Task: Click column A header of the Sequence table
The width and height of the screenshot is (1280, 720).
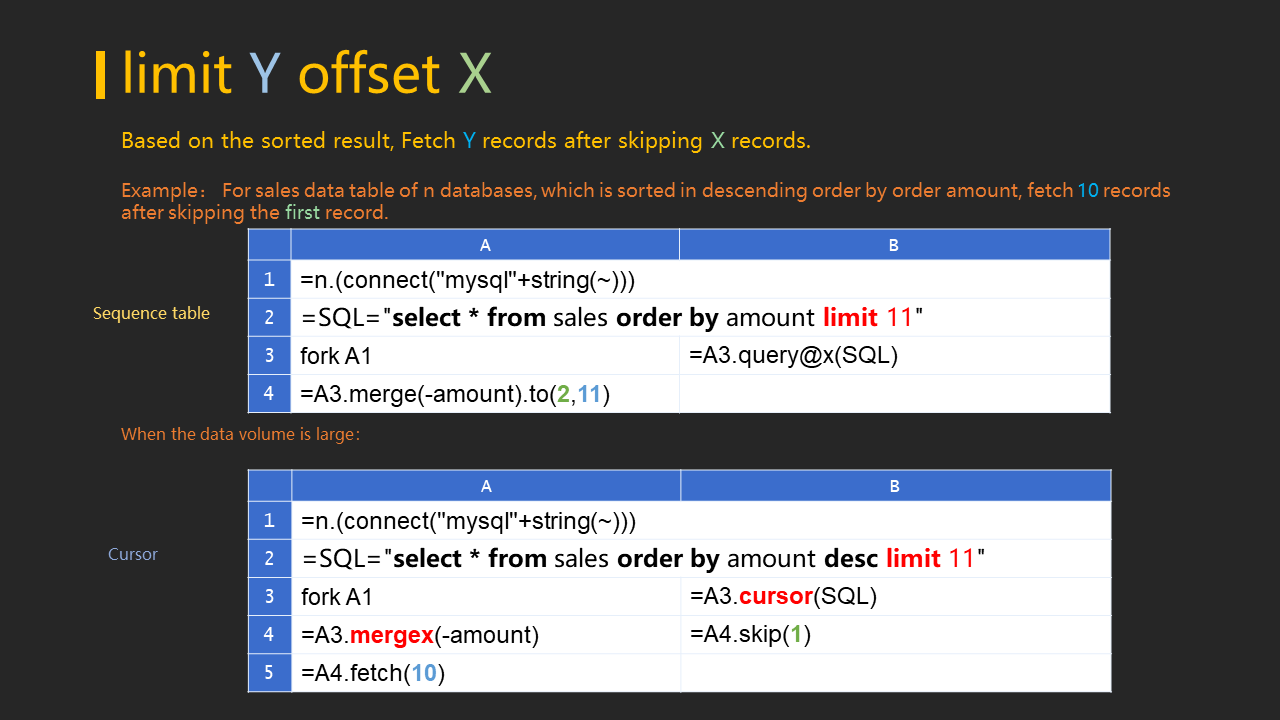Action: tap(485, 245)
